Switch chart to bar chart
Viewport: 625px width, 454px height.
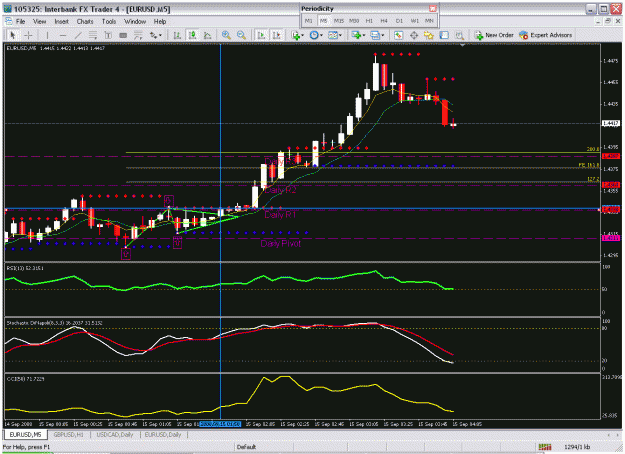point(177,35)
